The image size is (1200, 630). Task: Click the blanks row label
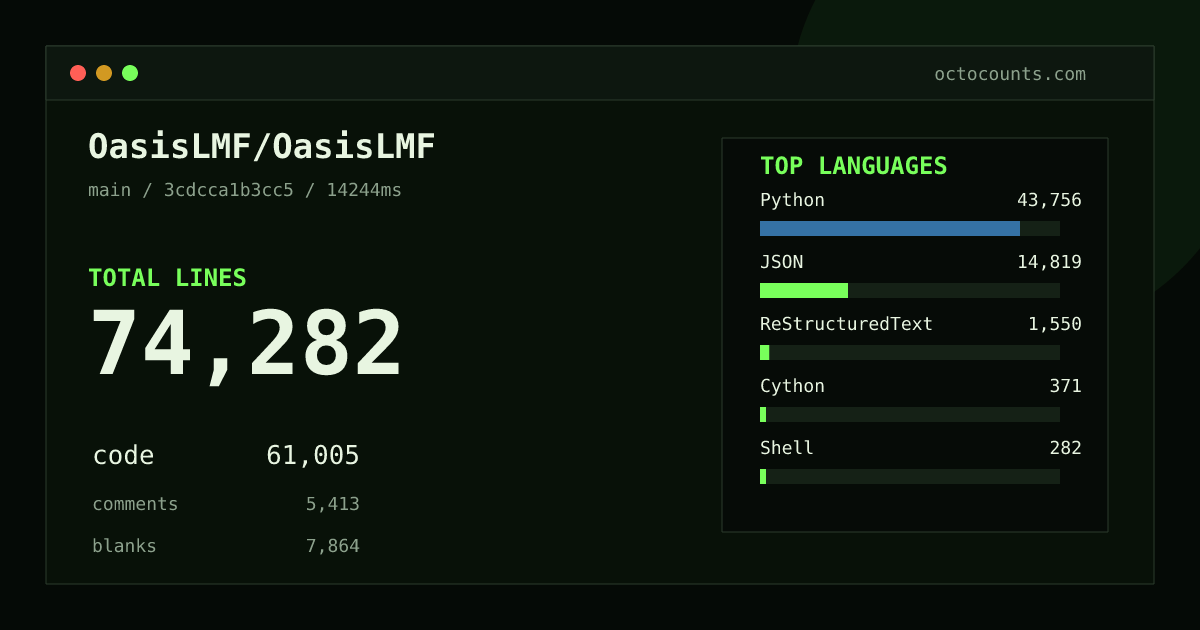124,546
